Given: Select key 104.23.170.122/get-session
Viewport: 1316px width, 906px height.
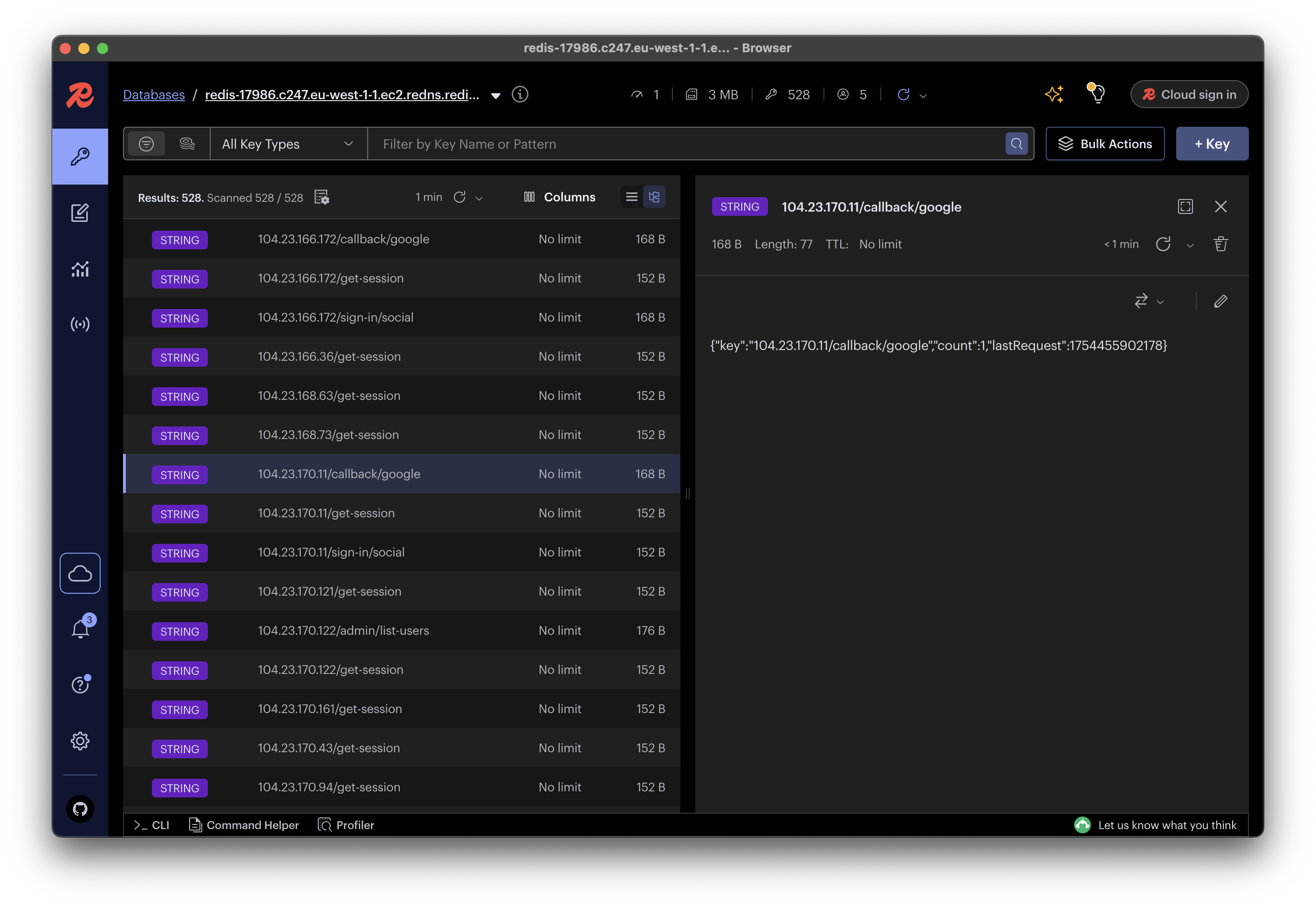Looking at the screenshot, I should [402, 670].
